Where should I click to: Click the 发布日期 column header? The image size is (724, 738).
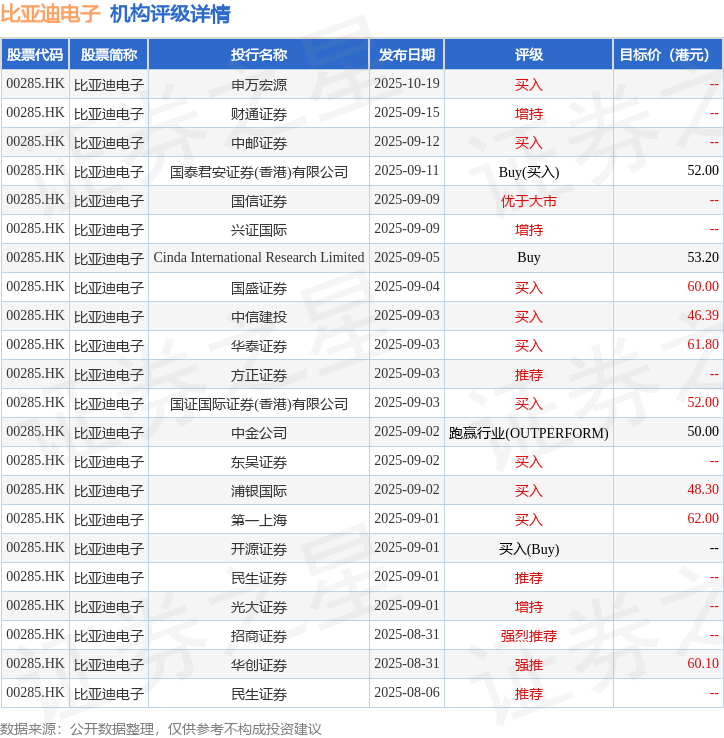click(407, 55)
